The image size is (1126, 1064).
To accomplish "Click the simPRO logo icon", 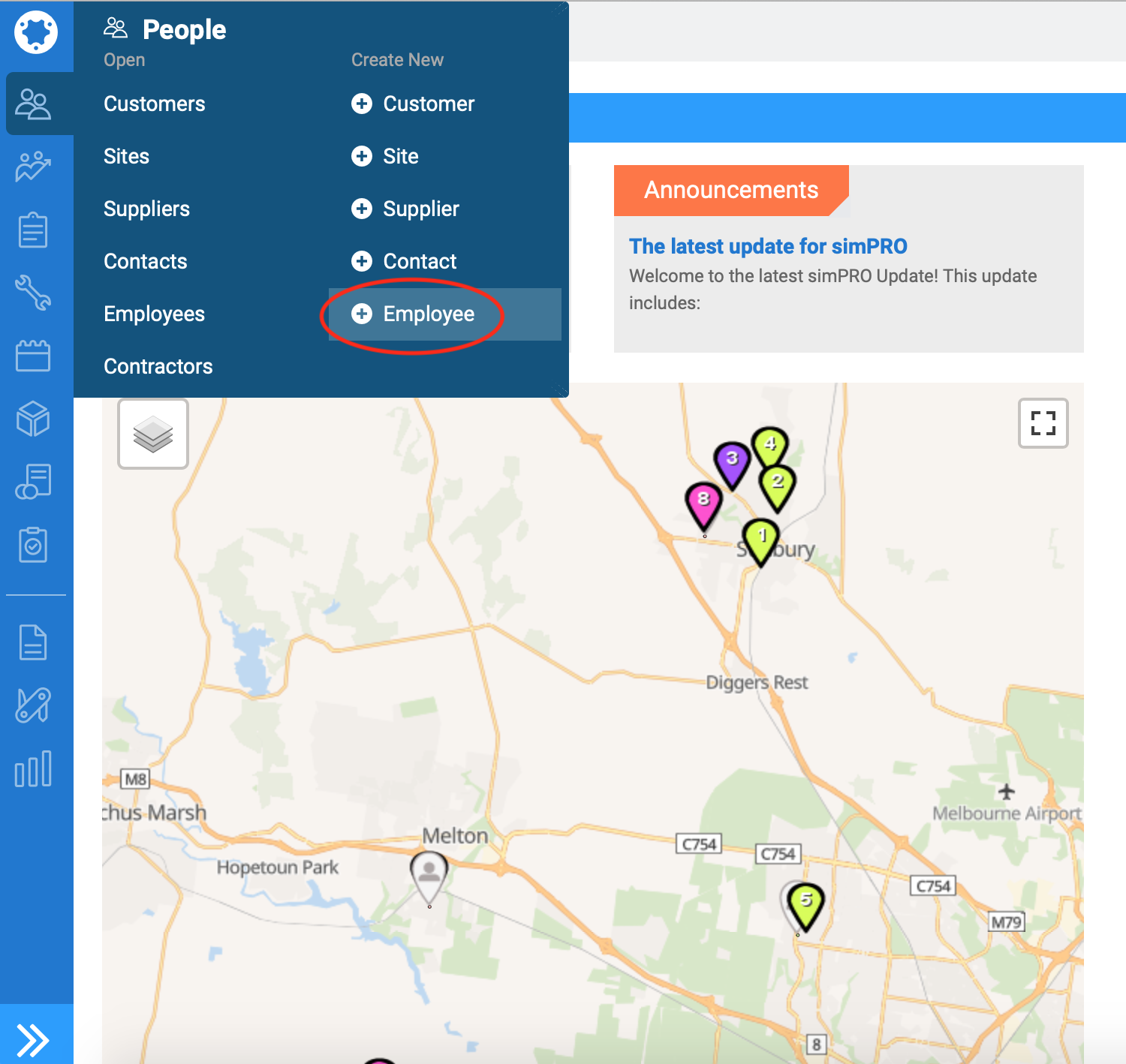I will tap(35, 32).
